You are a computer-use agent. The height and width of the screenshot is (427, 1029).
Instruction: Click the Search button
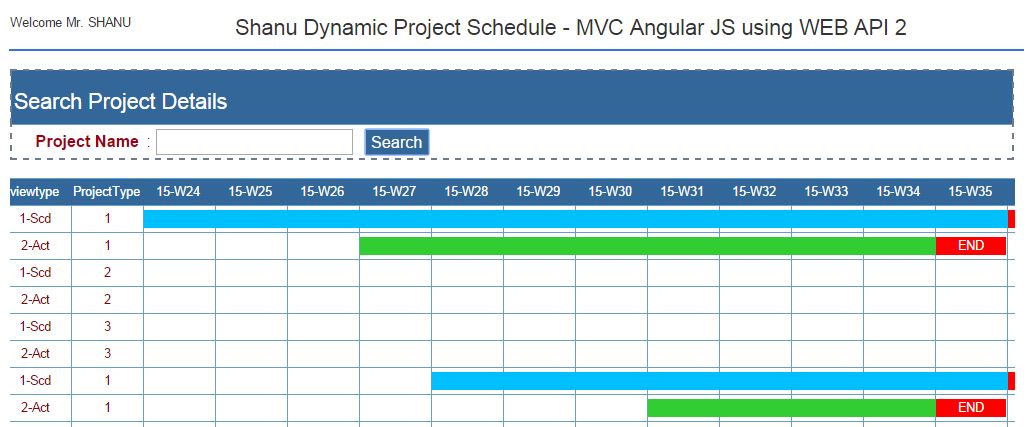(x=396, y=142)
